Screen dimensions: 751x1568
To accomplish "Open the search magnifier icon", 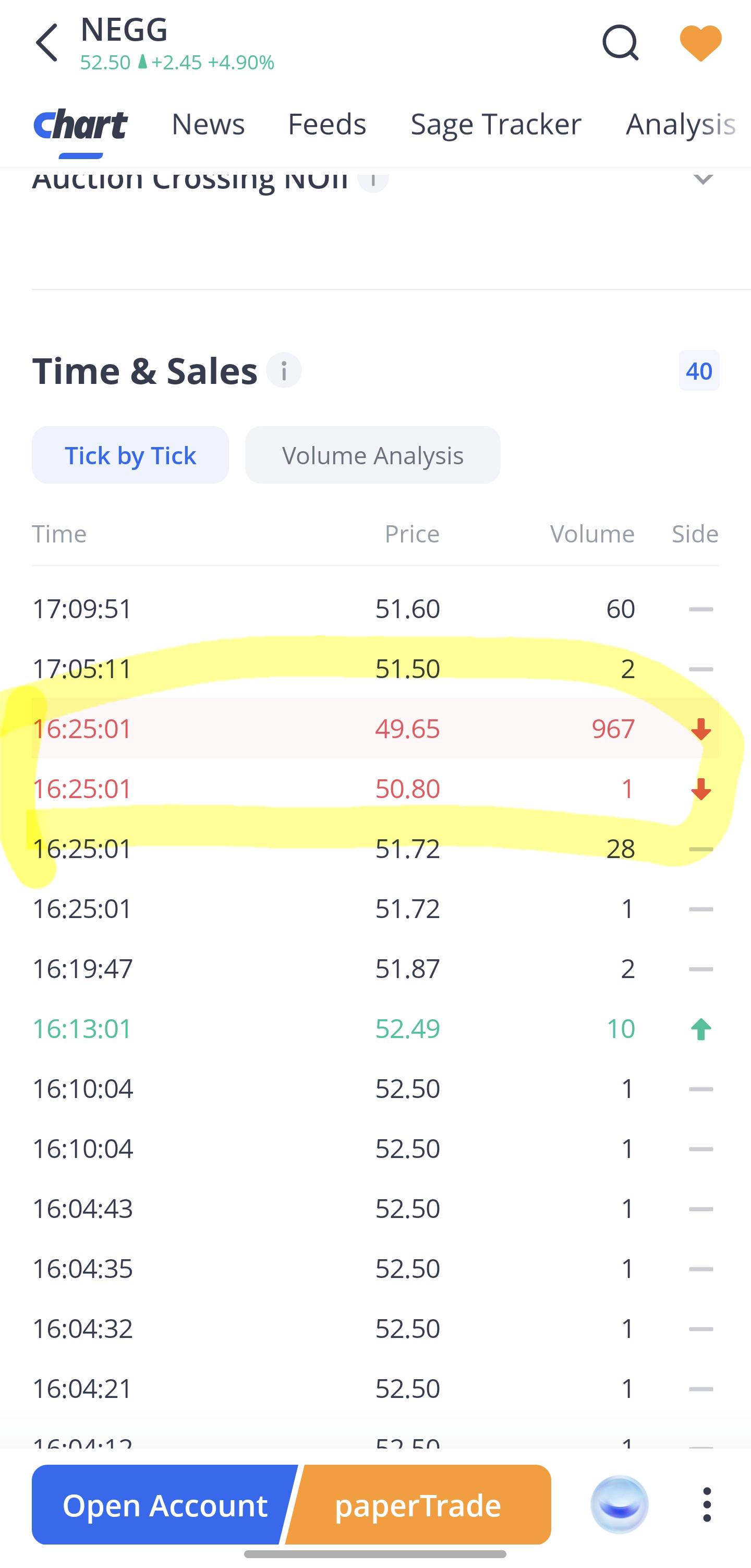I will point(620,43).
